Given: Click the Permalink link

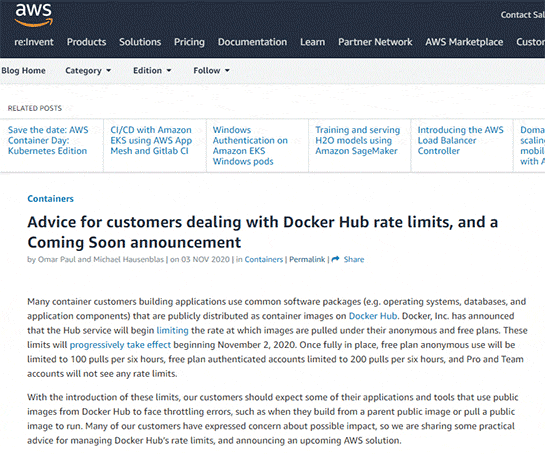Looking at the screenshot, I should pyautogui.click(x=307, y=259).
